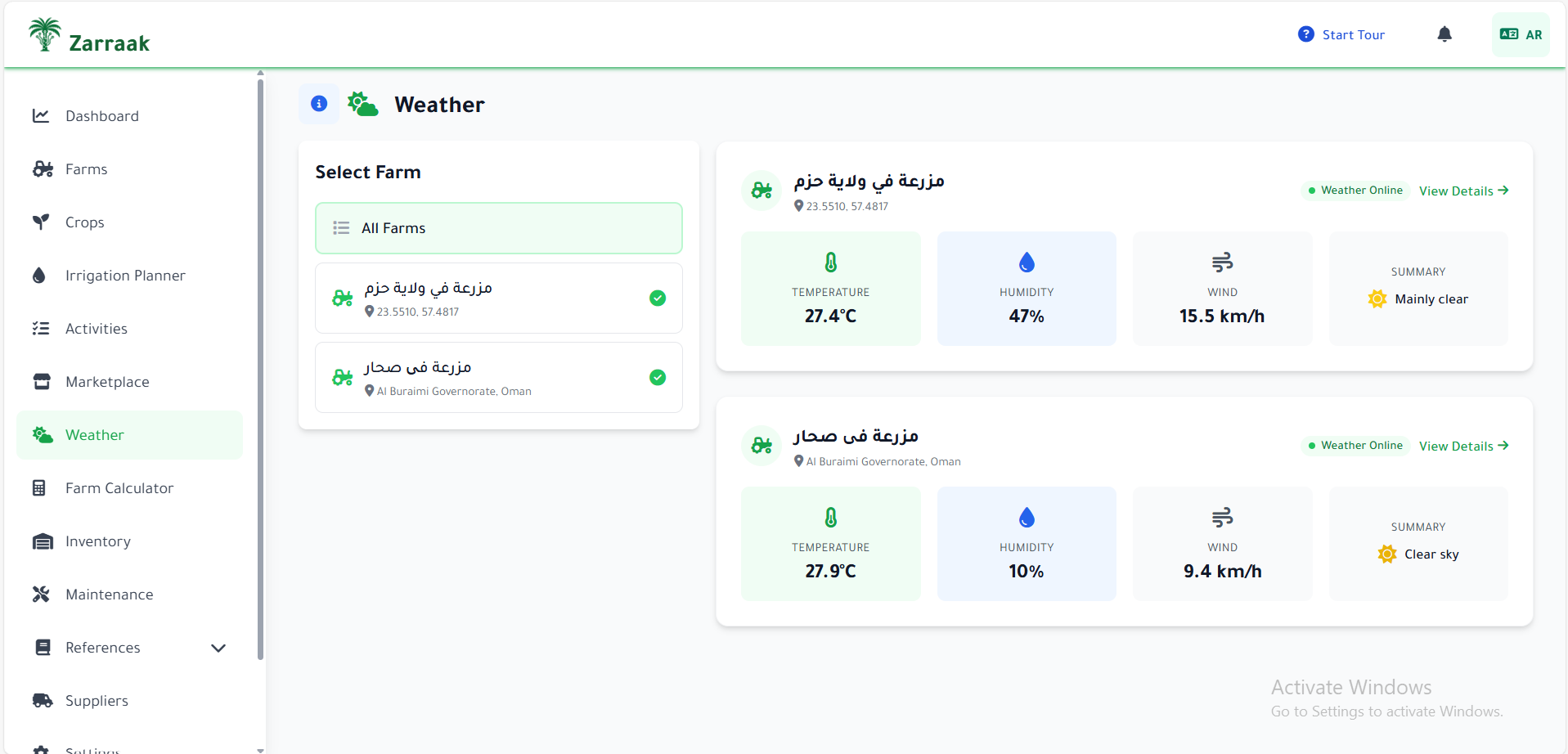The height and width of the screenshot is (754, 1568).
Task: Open the Suppliers menu item
Action: (97, 701)
